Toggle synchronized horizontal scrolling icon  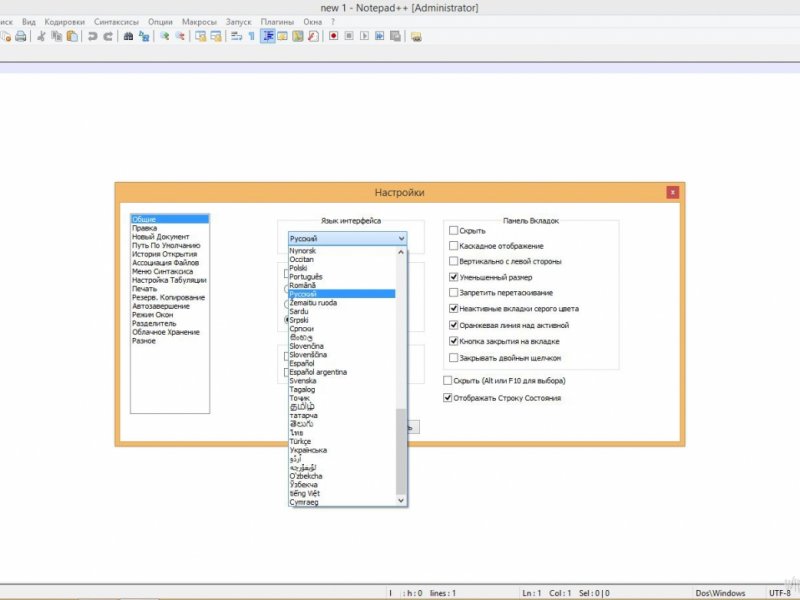click(216, 36)
